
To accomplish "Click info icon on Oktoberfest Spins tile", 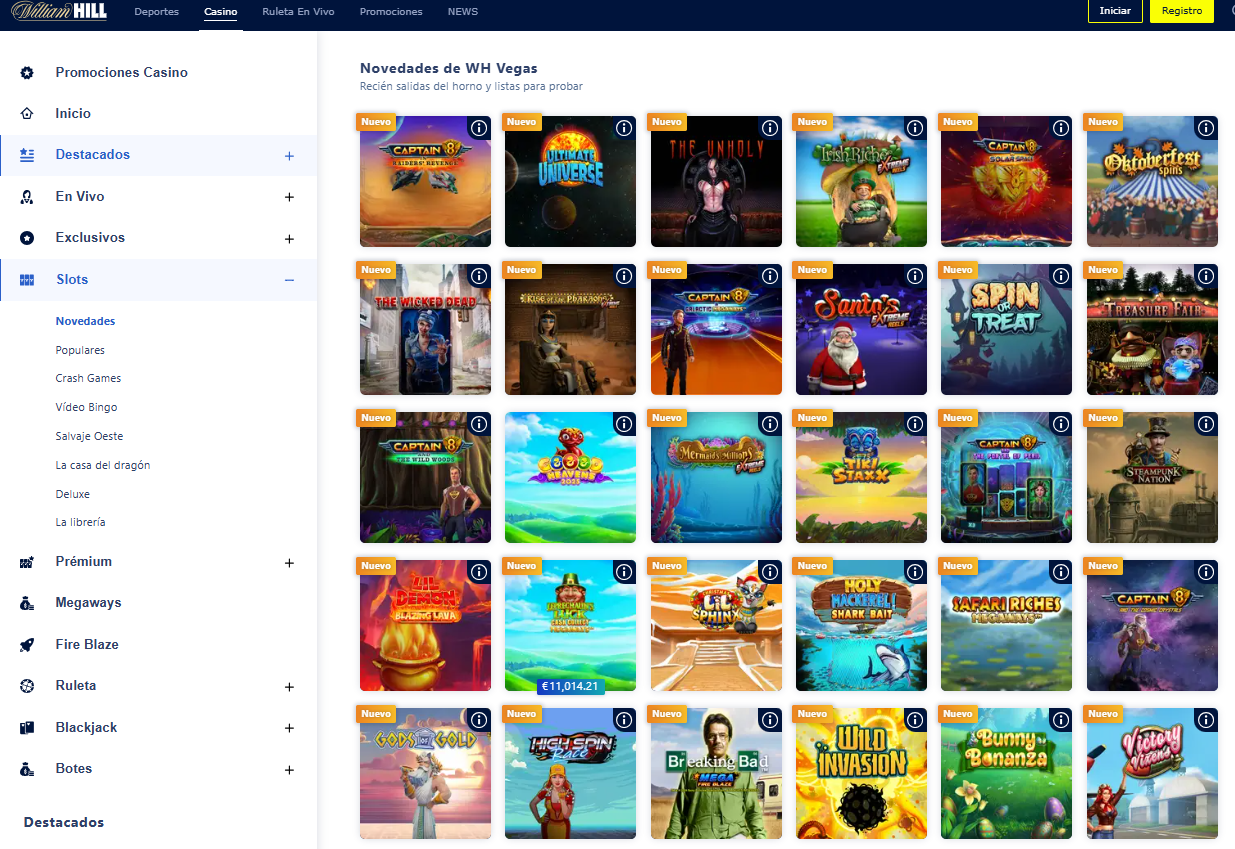I will (x=1206, y=128).
